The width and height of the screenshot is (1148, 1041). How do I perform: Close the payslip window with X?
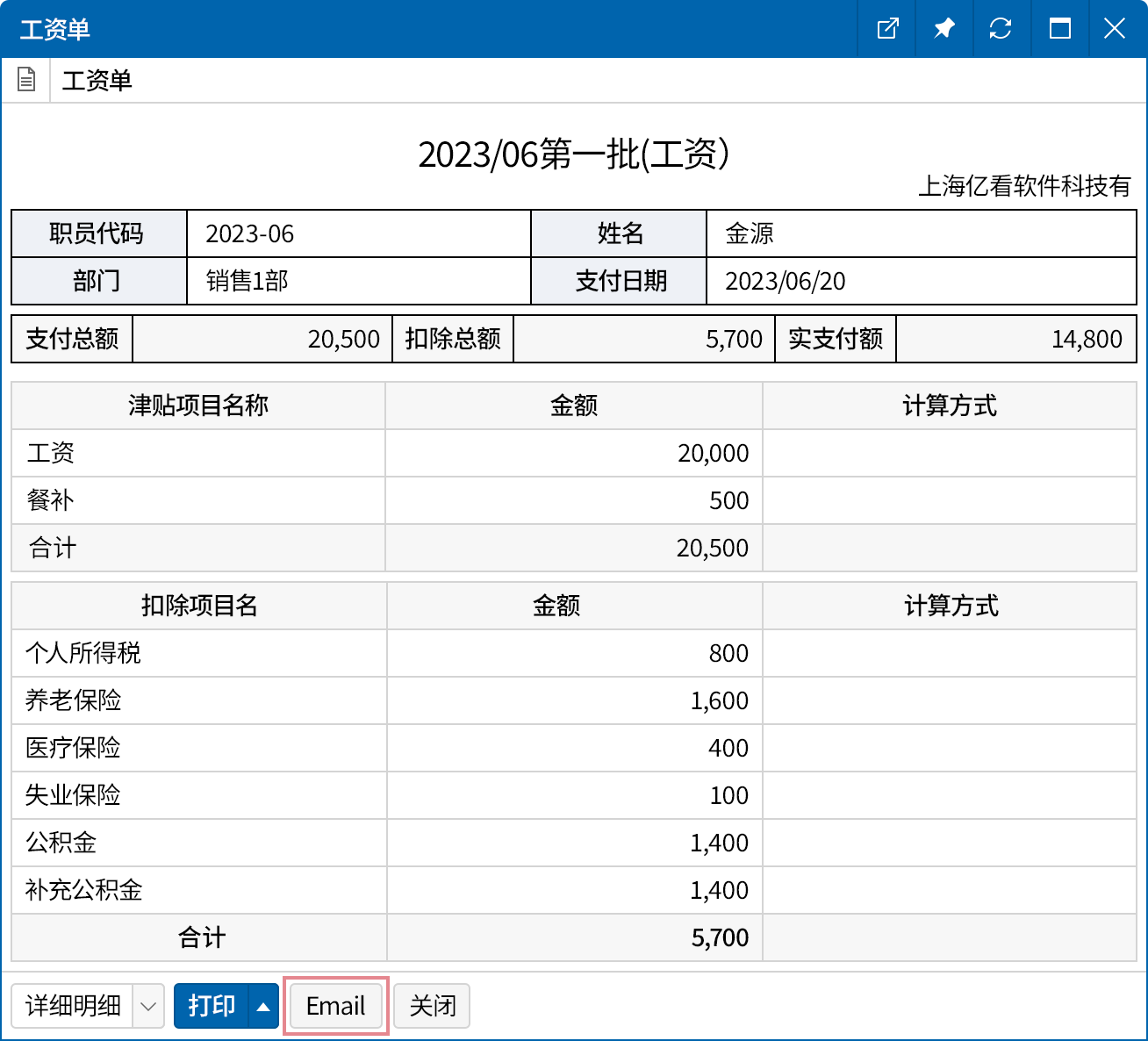[1115, 29]
